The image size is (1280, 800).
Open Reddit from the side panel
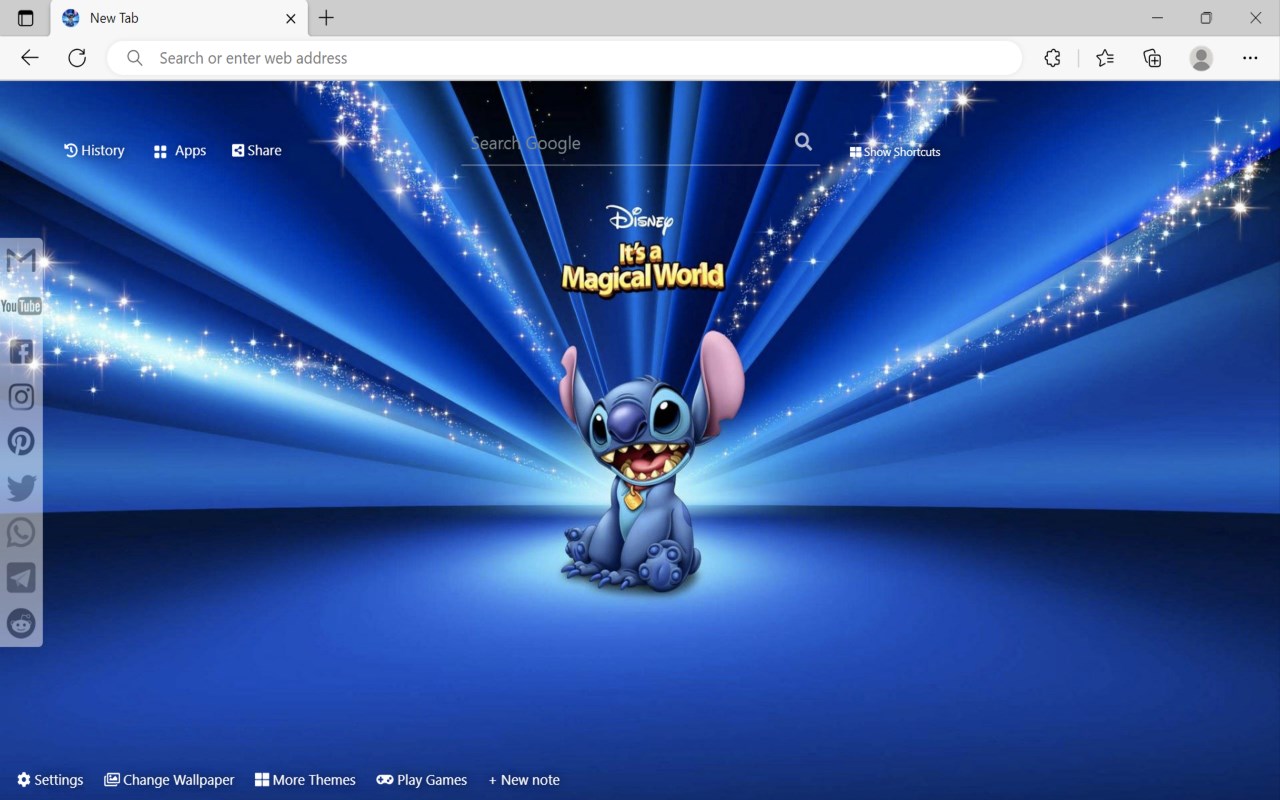21,623
